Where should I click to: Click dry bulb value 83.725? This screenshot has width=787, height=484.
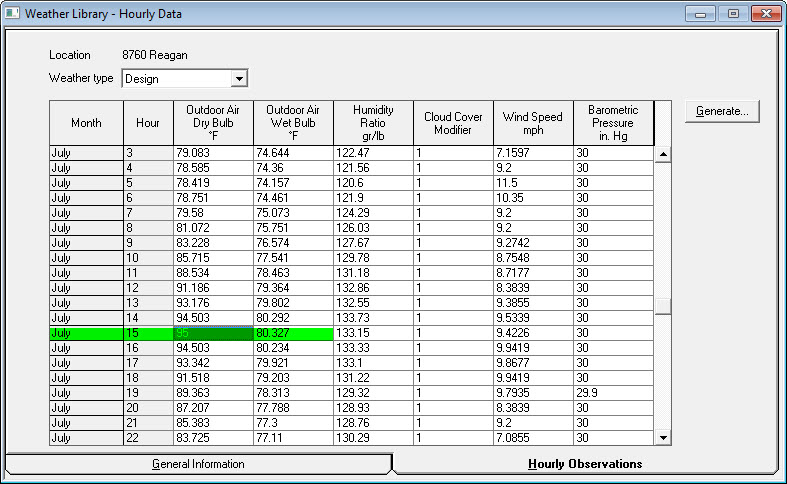[x=213, y=438]
